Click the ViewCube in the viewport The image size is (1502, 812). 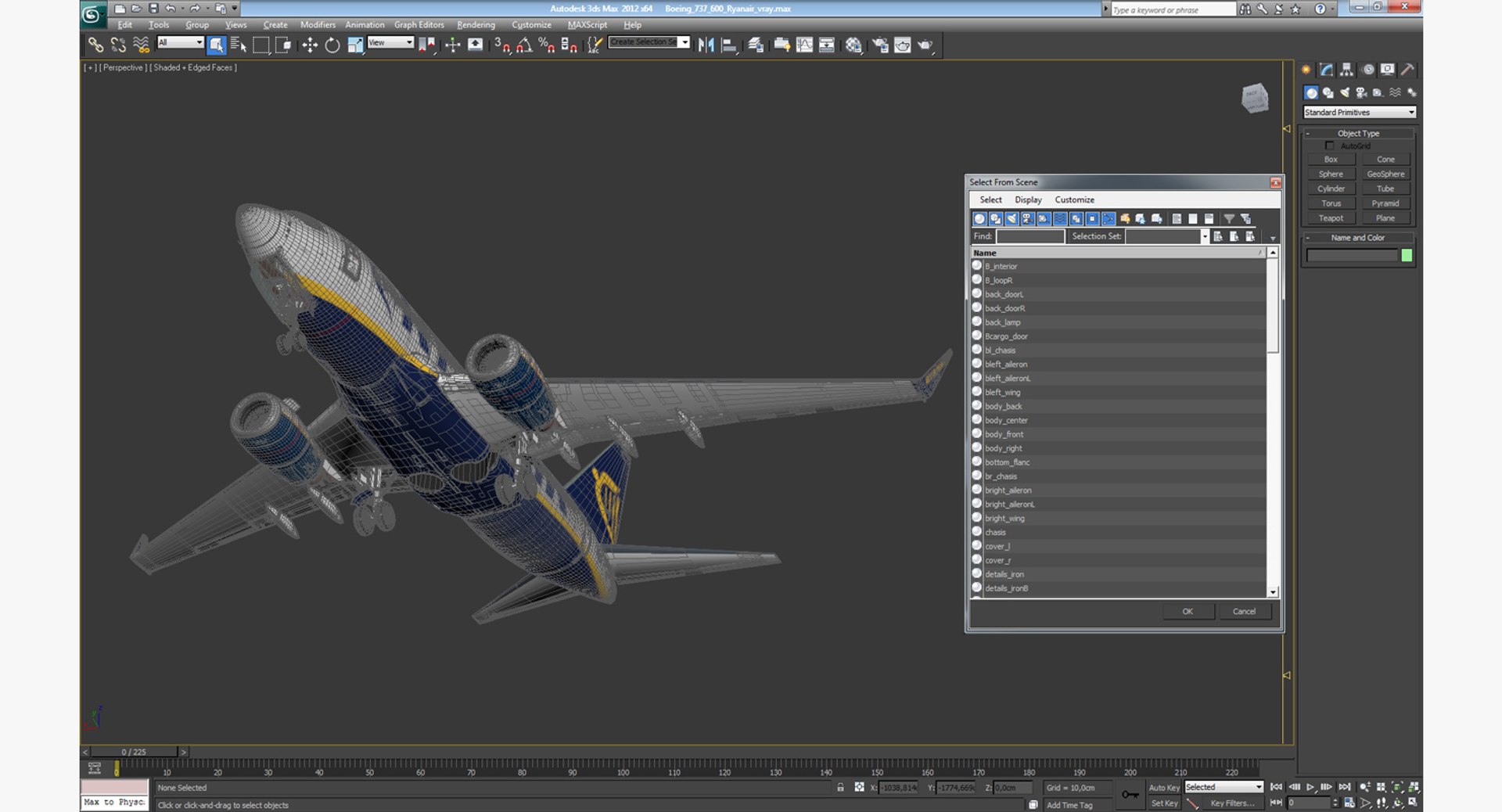coord(1255,98)
